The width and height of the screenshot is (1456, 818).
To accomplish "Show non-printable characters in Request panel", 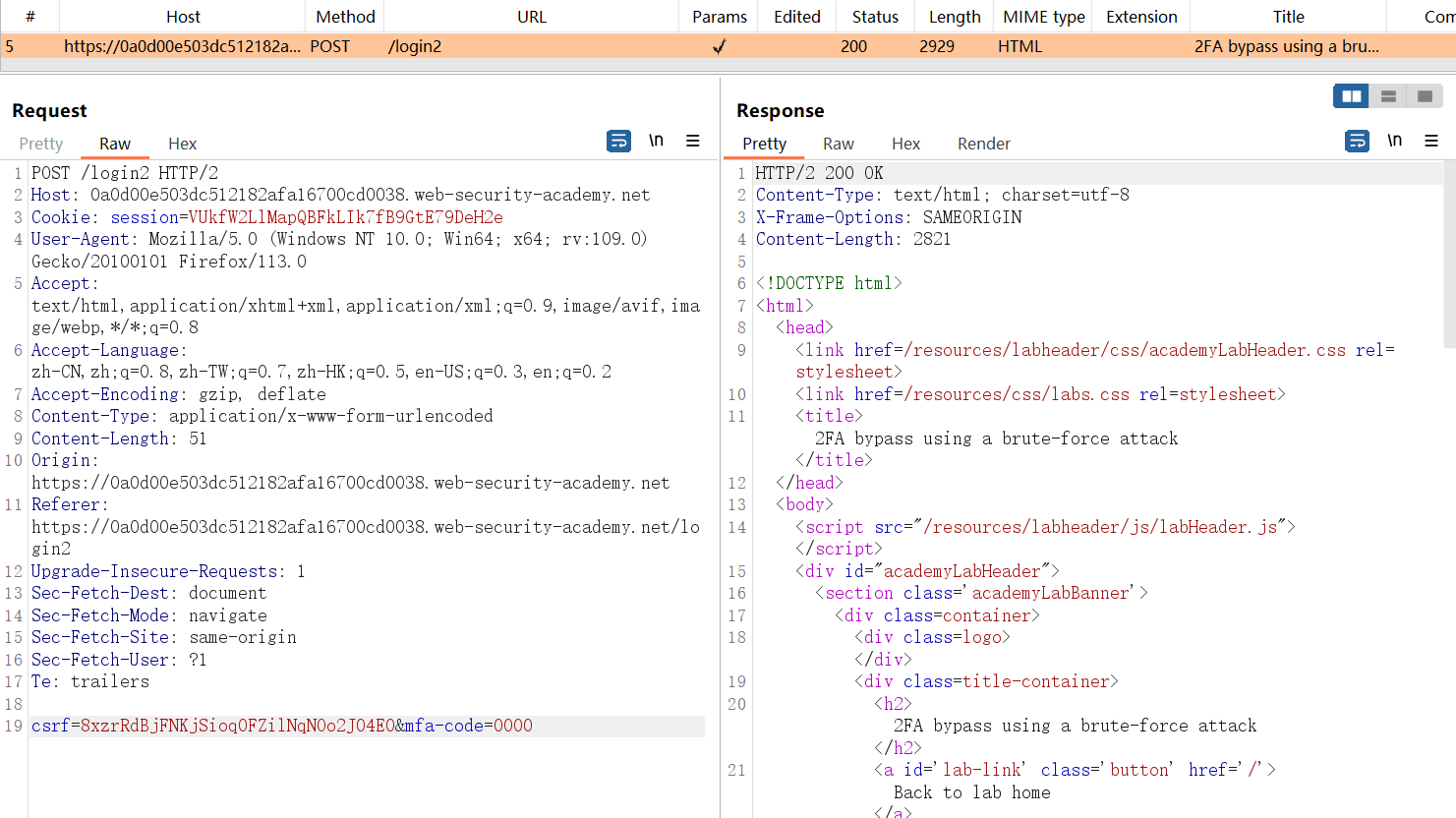I will (656, 141).
